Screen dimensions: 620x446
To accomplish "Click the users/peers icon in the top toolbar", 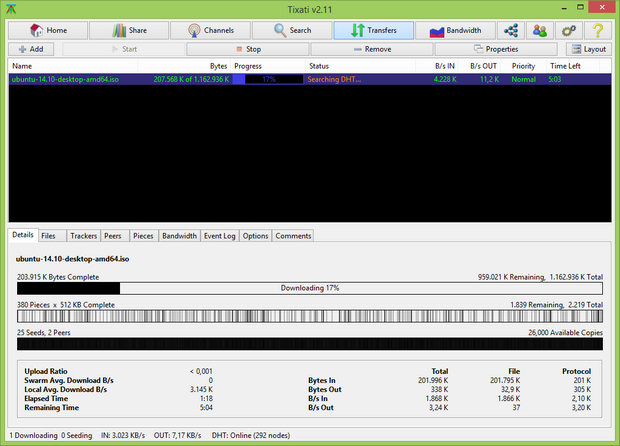I will click(x=540, y=30).
